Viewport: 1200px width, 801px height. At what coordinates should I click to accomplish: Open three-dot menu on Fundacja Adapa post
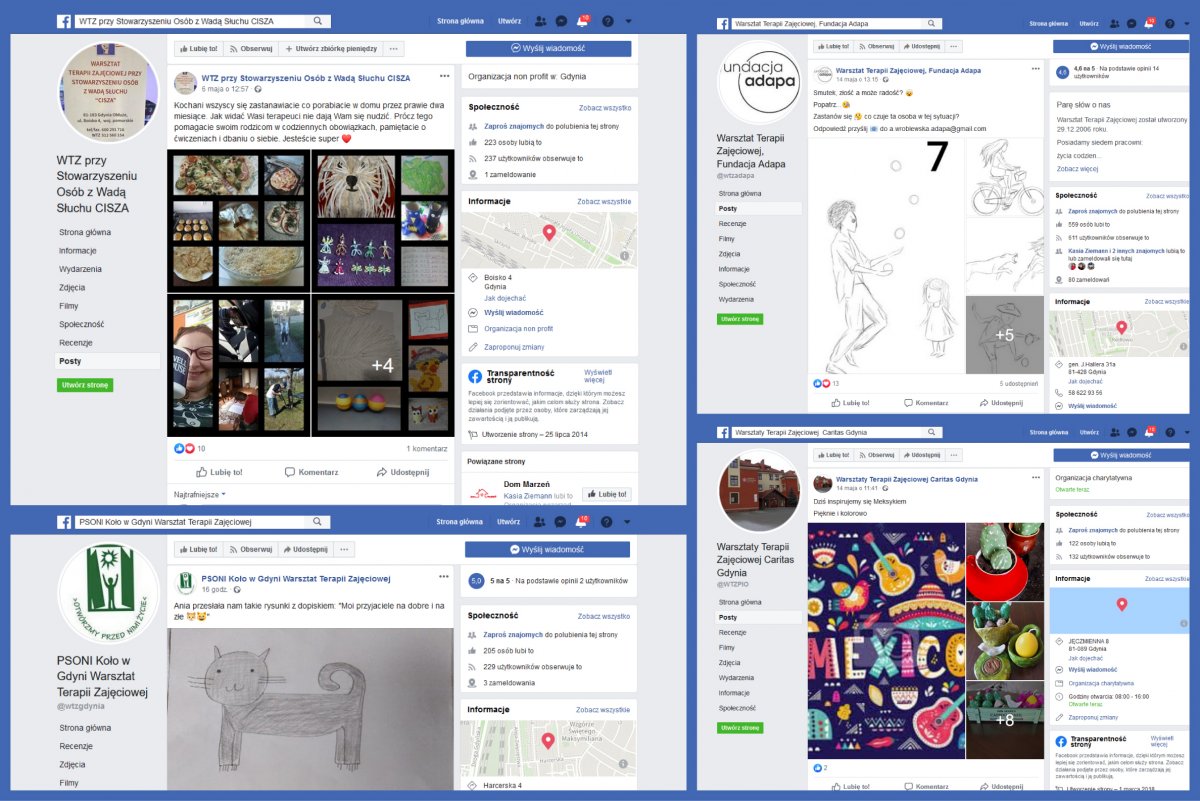(1034, 68)
